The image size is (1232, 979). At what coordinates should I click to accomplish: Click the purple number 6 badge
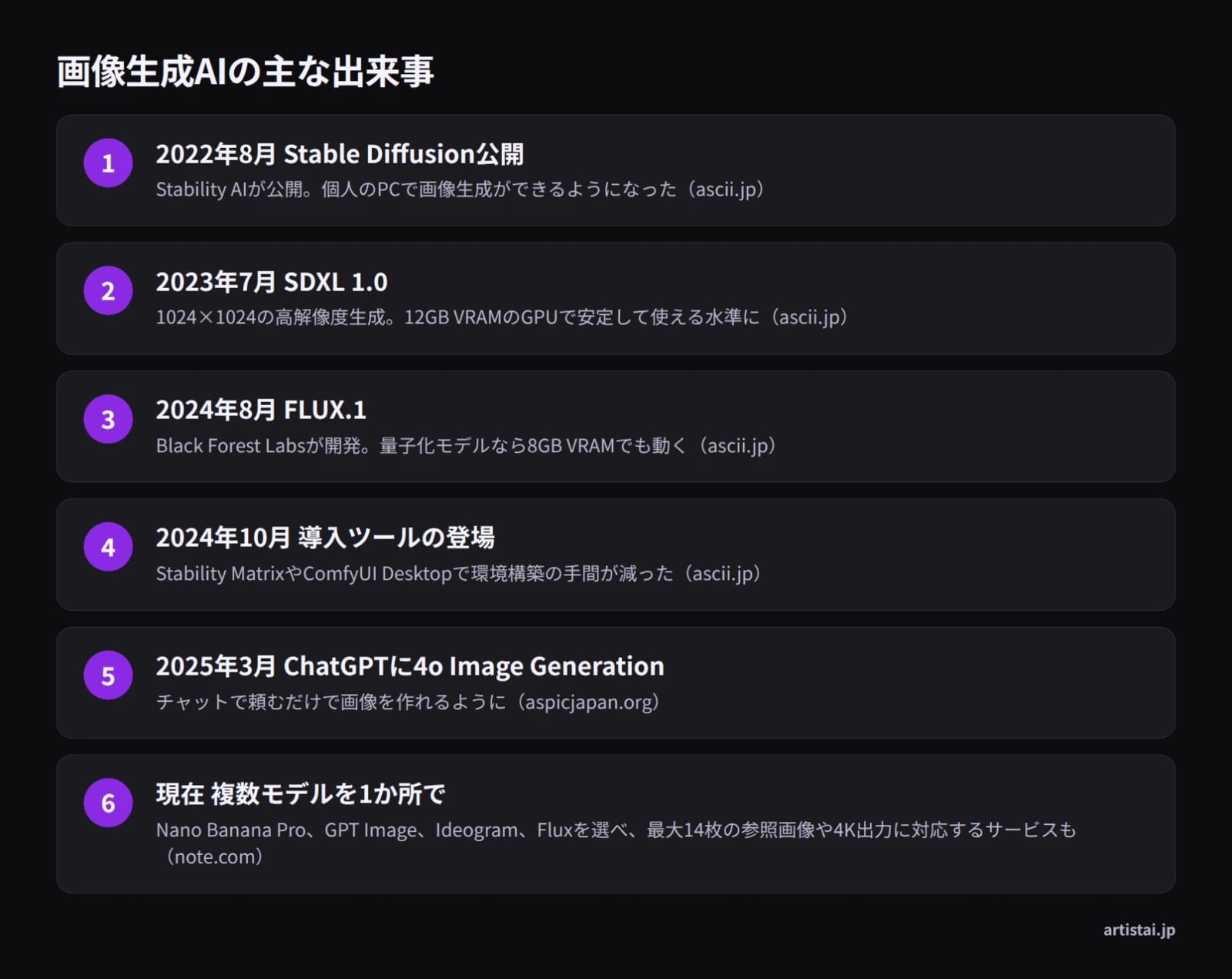108,803
